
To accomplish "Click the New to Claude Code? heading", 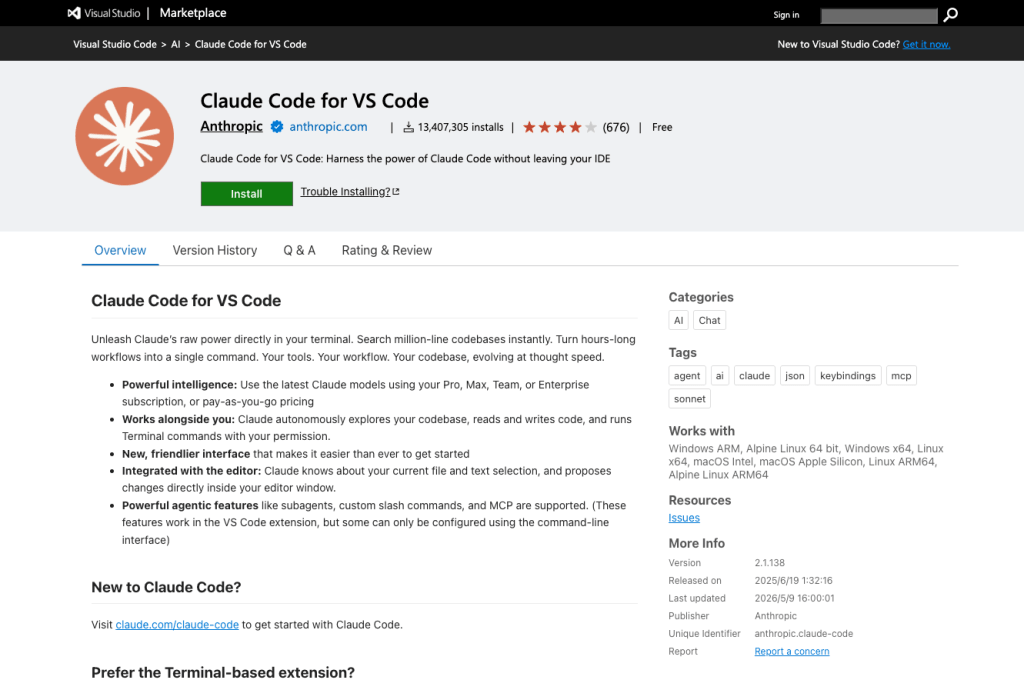I will pyautogui.click(x=166, y=587).
